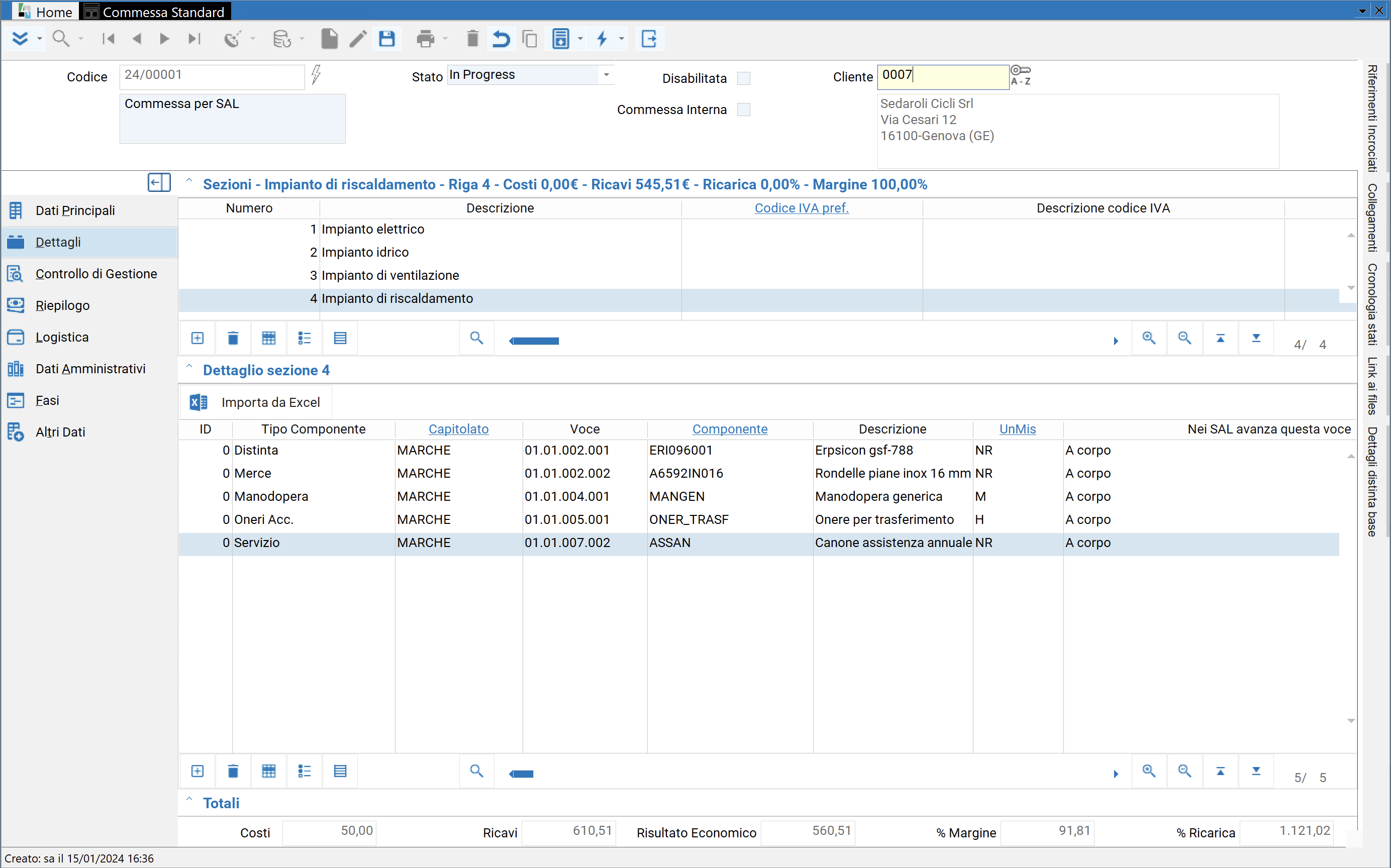Click the Save diskette icon in toolbar

386,39
